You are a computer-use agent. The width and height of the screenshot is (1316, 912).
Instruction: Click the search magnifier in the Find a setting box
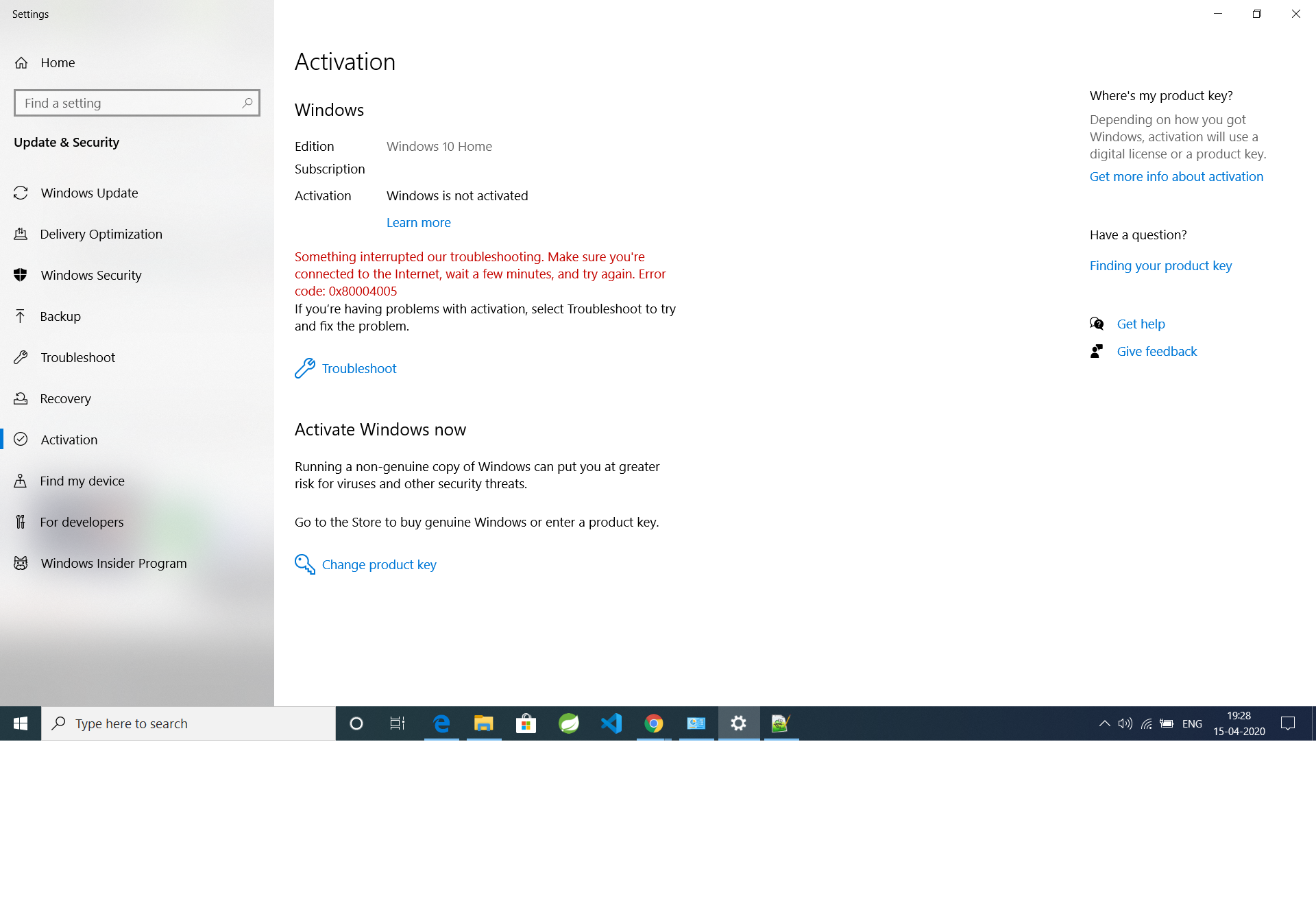(x=247, y=103)
